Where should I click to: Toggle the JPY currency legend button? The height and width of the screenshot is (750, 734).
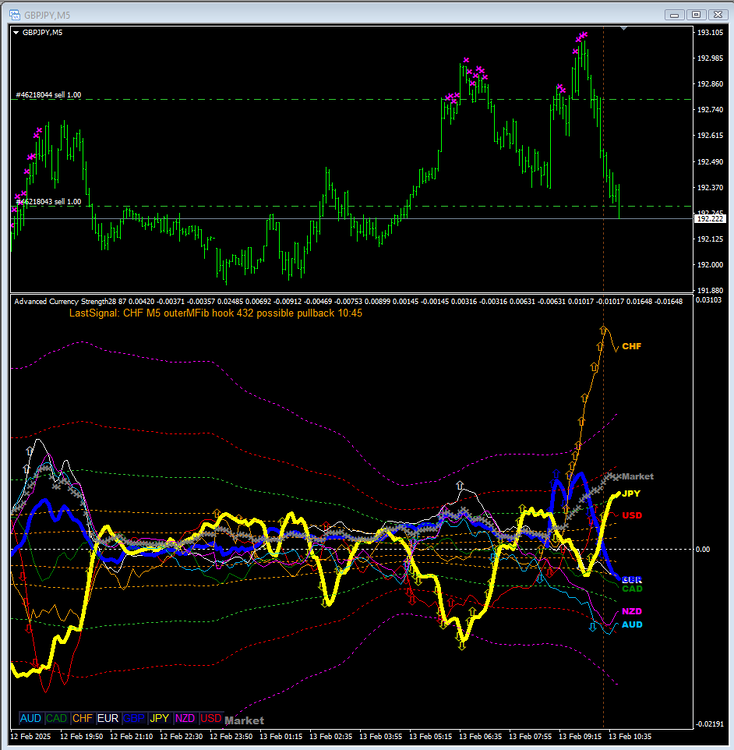159,718
